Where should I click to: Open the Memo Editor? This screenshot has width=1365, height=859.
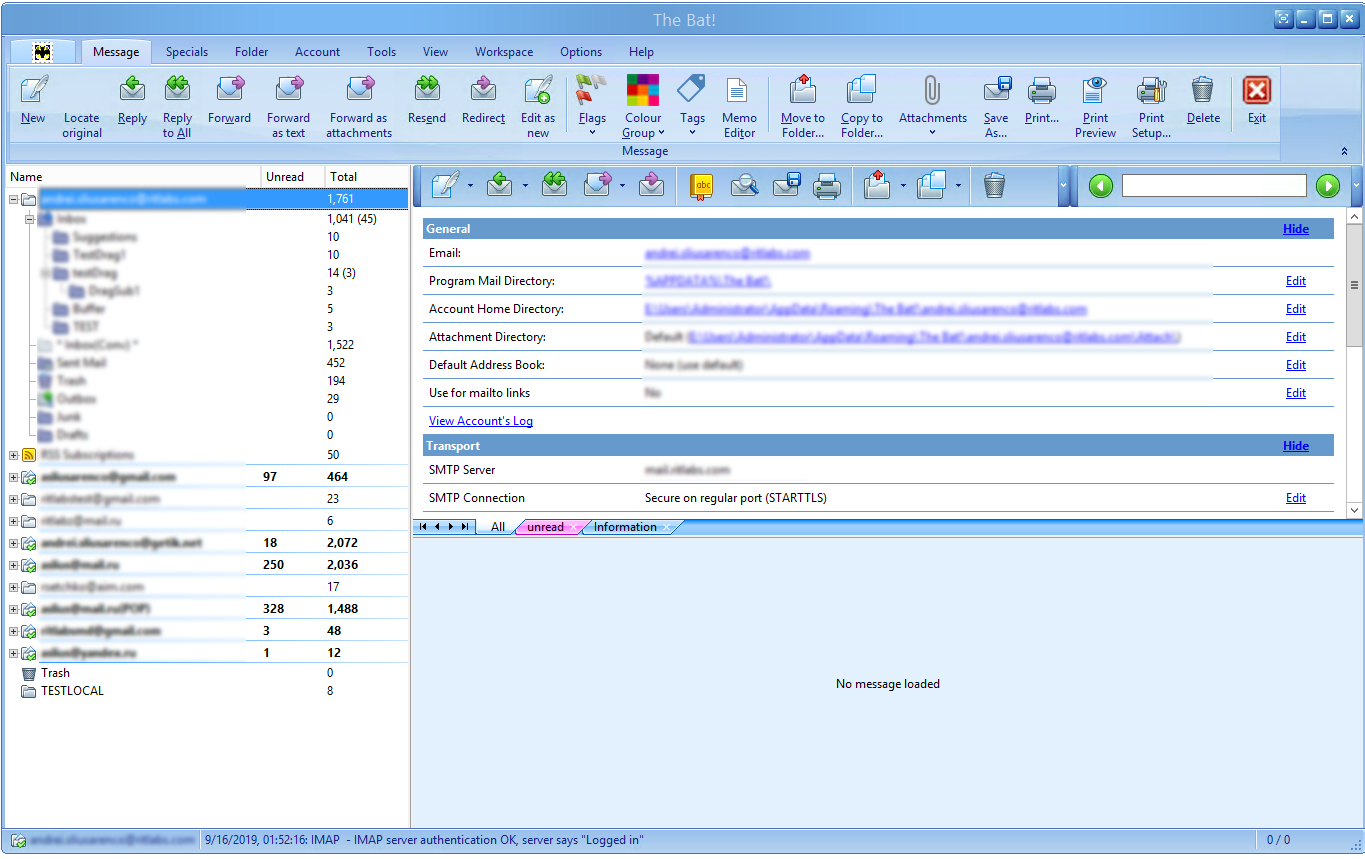739,106
